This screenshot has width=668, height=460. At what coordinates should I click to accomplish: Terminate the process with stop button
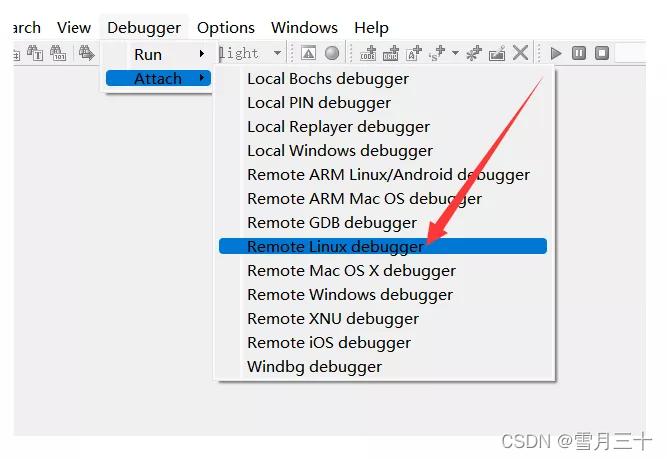click(x=602, y=53)
